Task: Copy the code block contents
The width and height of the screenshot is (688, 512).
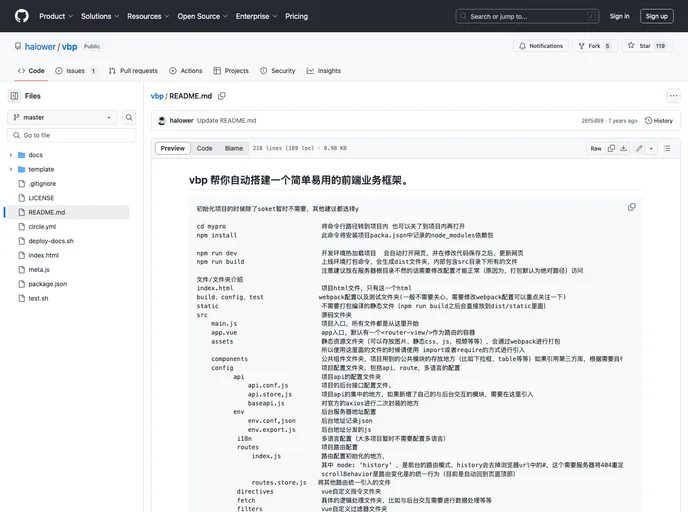Action: pos(631,207)
